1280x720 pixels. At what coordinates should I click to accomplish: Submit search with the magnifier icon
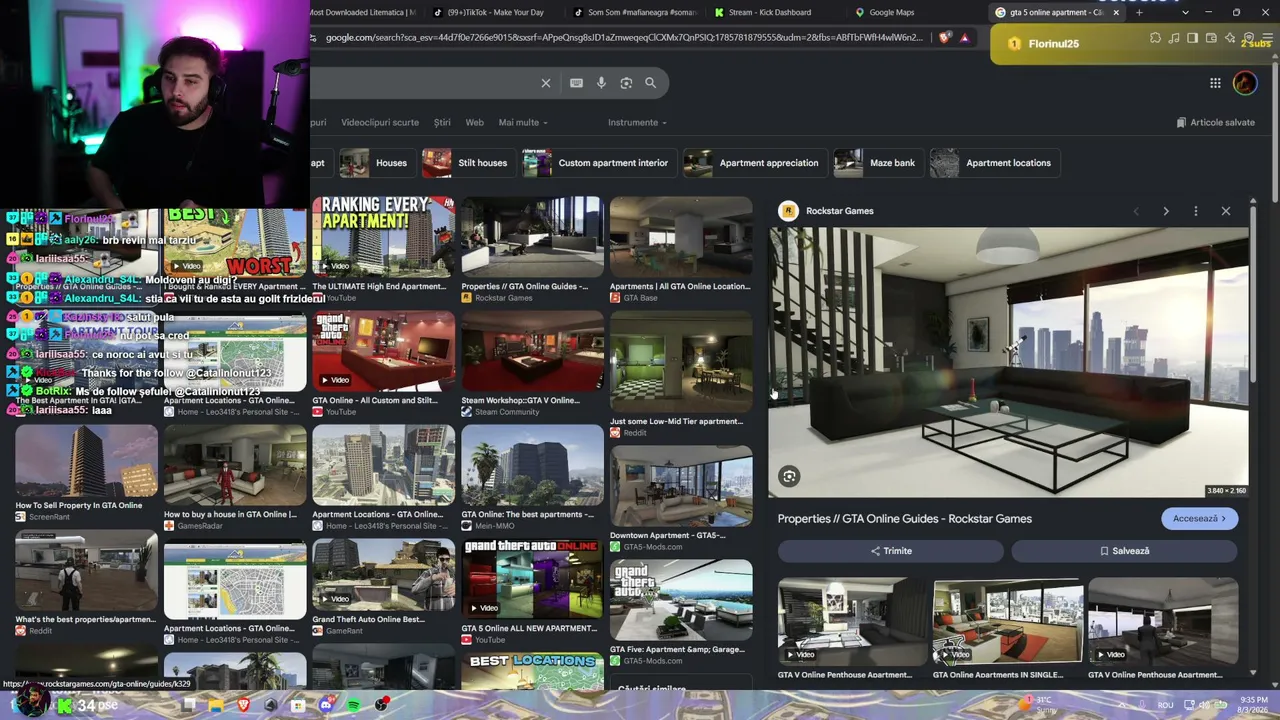pyautogui.click(x=651, y=83)
